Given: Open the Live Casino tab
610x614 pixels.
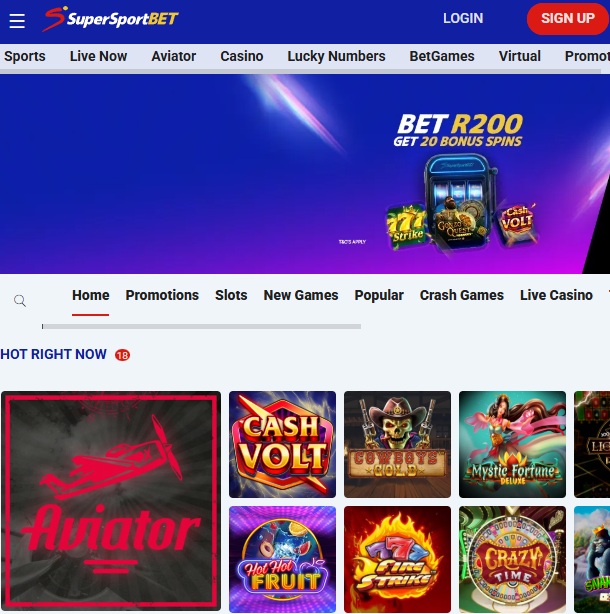Looking at the screenshot, I should pyautogui.click(x=556, y=295).
